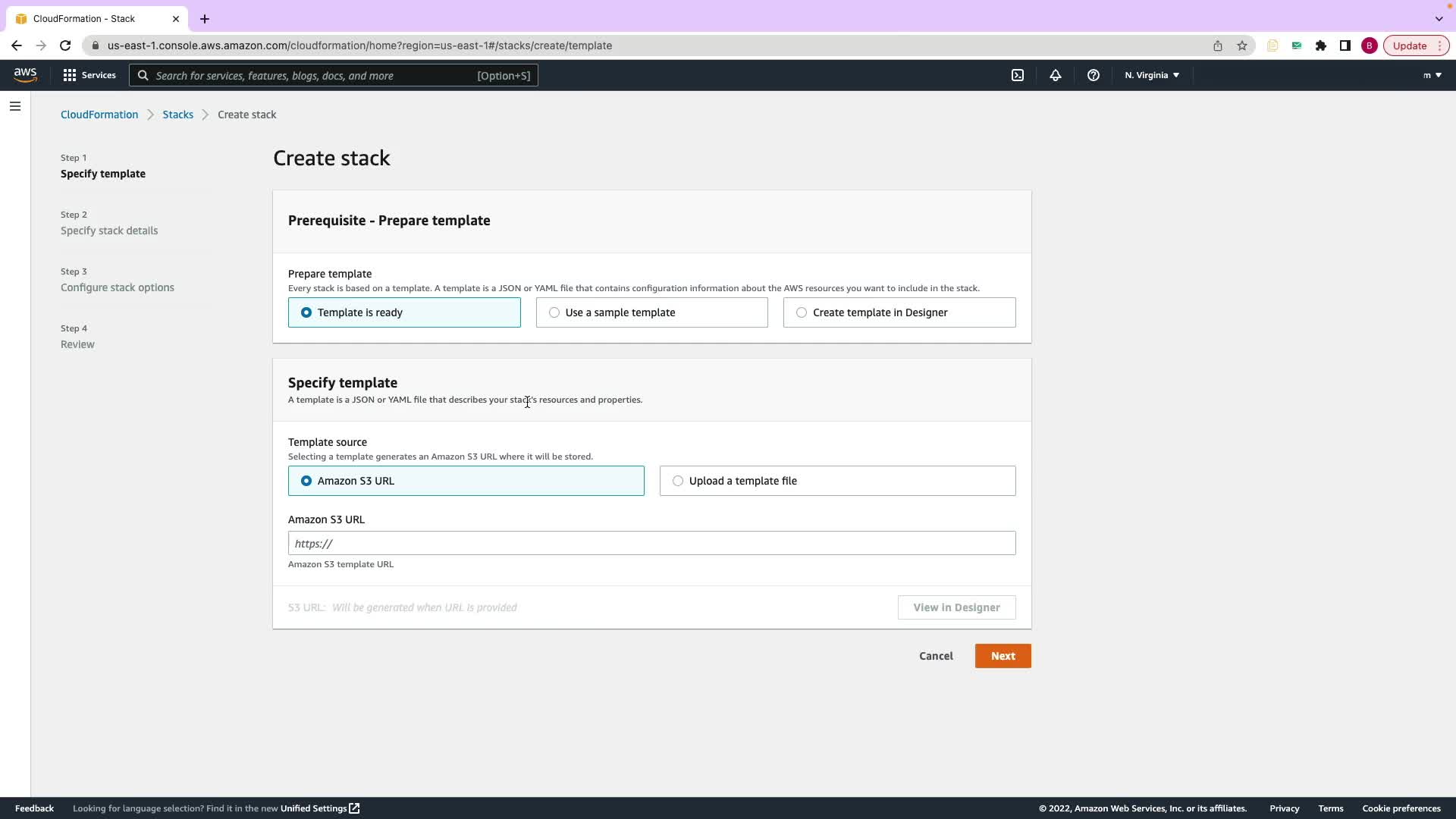The height and width of the screenshot is (819, 1456).
Task: Expand the browser tab list chevron
Action: (1439, 18)
